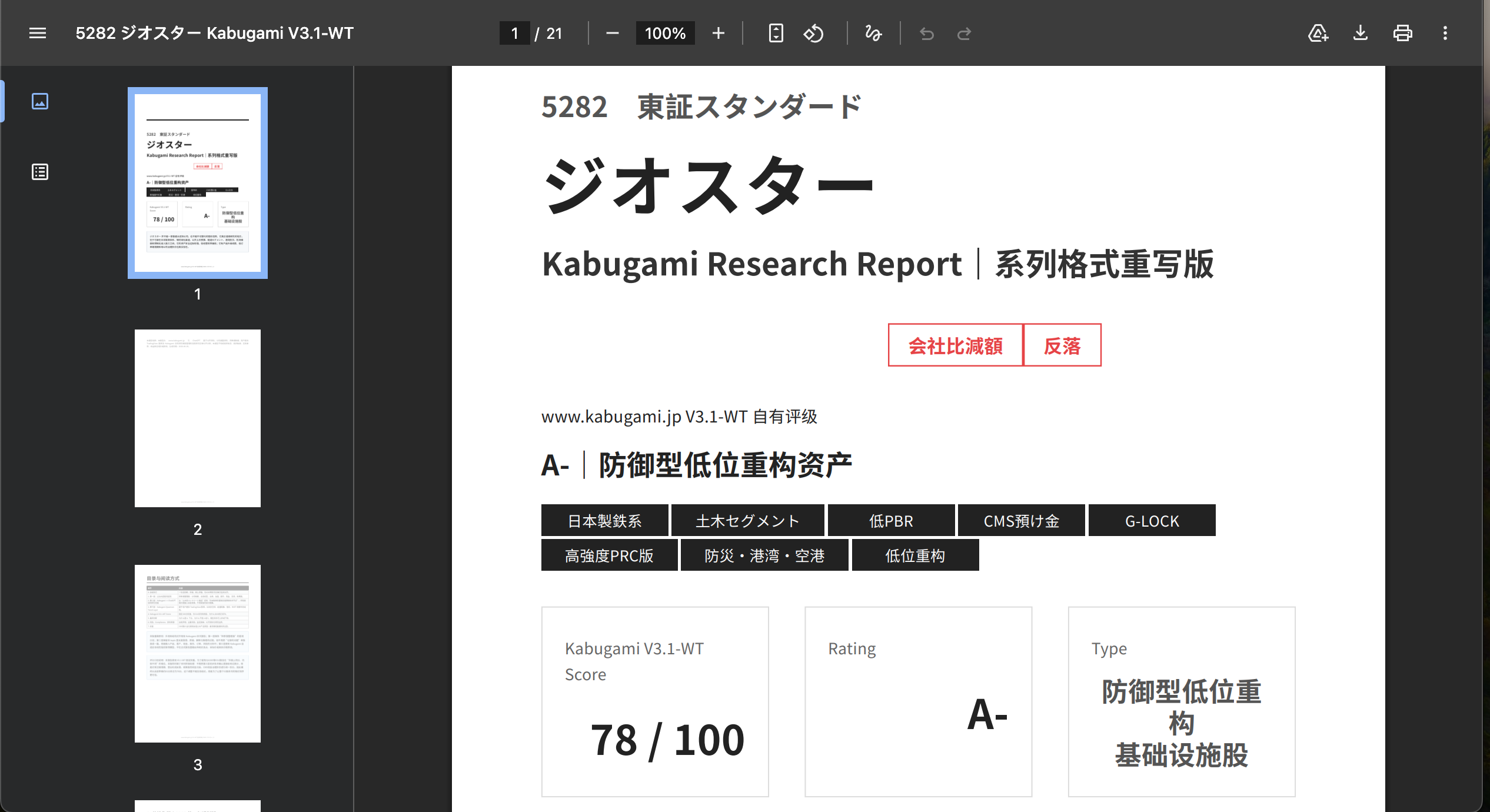Click the 低位重构 tag
The image size is (1490, 812).
coord(915,555)
